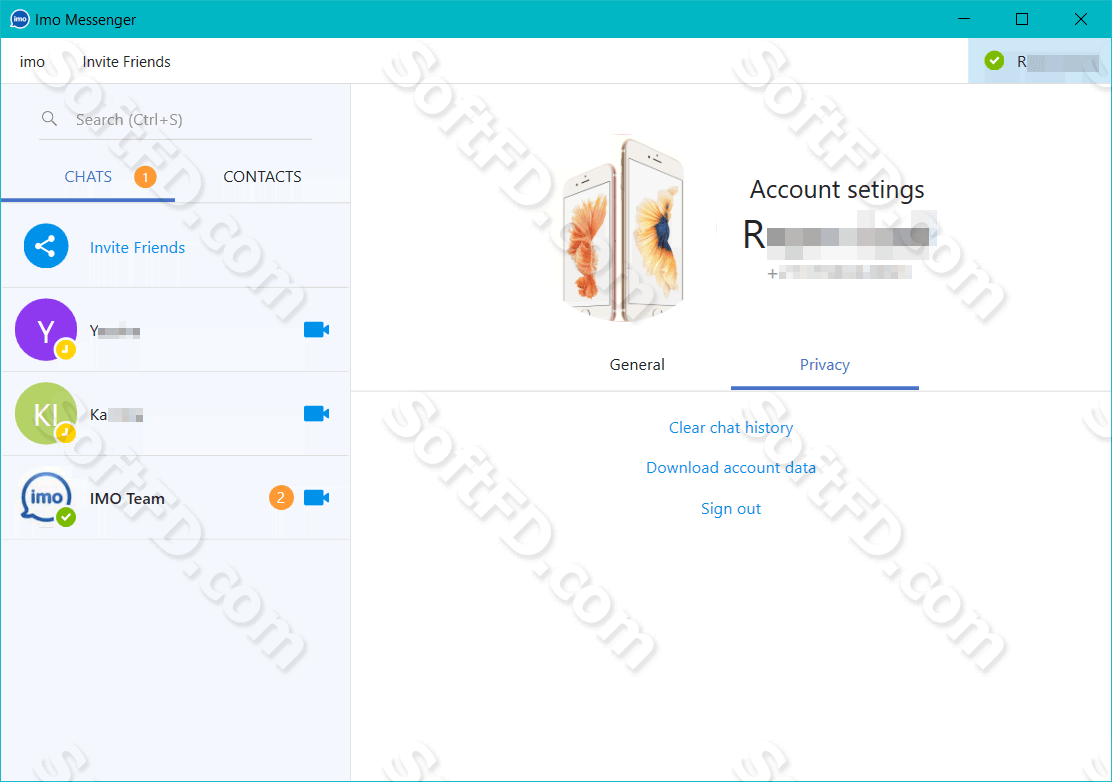Minimize the Imo Messenger window
The height and width of the screenshot is (782, 1112).
click(963, 19)
